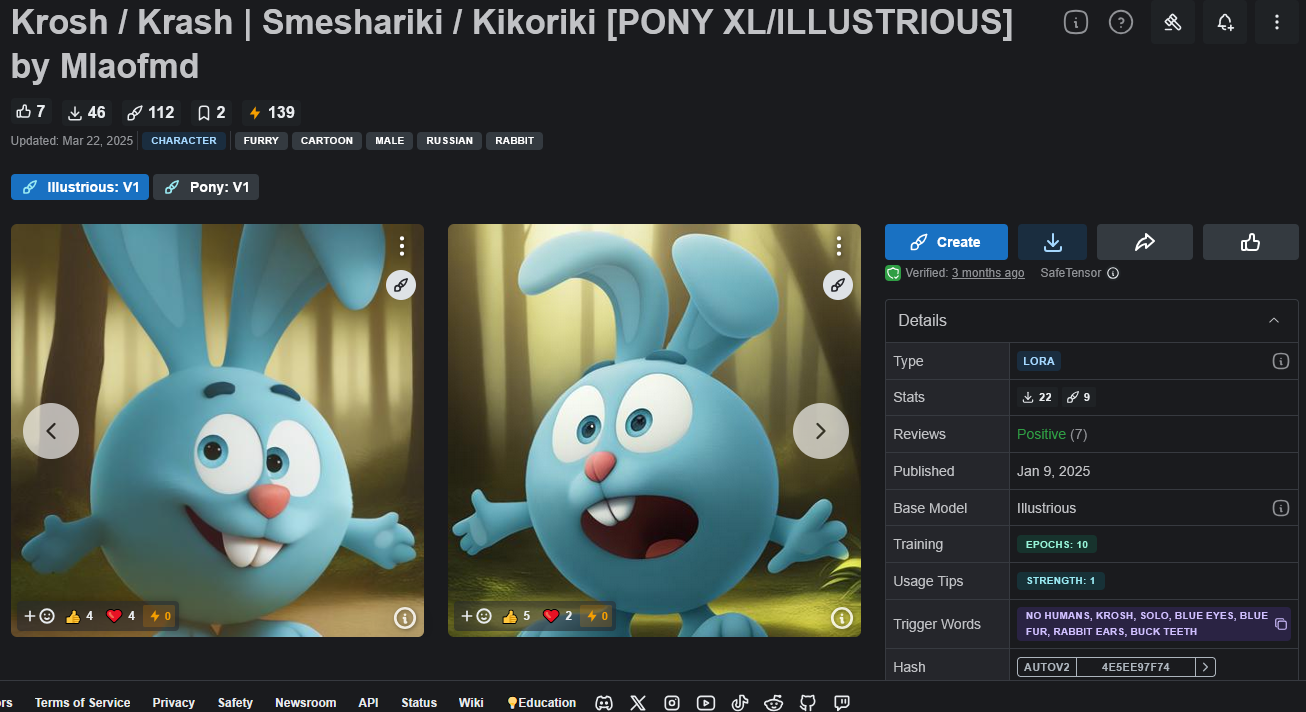Open the X (Twitter) icon in the footer

(638, 703)
